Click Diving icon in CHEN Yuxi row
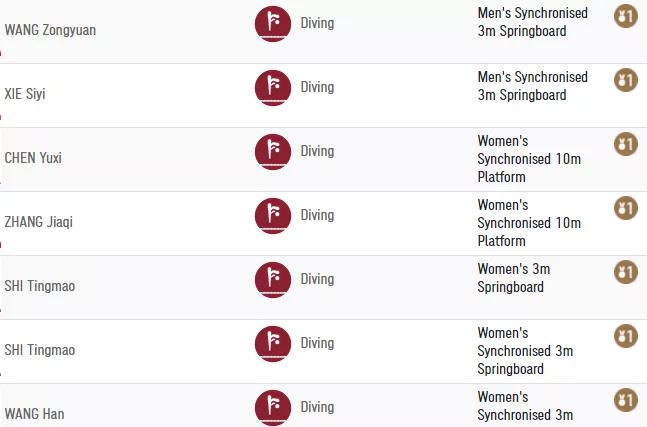This screenshot has height=427, width=647. 273,152
